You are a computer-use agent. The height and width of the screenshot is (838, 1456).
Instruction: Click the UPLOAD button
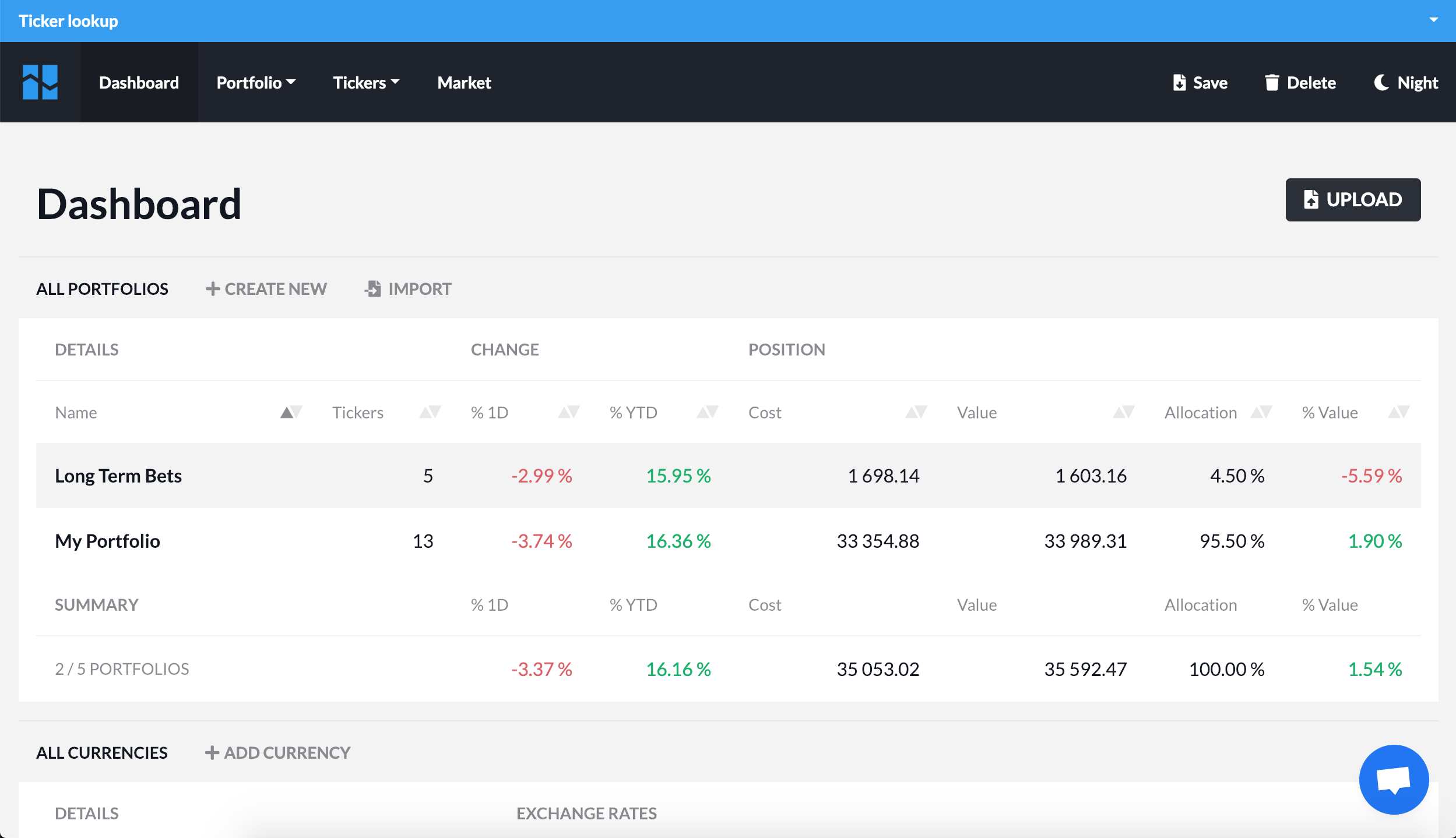(x=1352, y=199)
